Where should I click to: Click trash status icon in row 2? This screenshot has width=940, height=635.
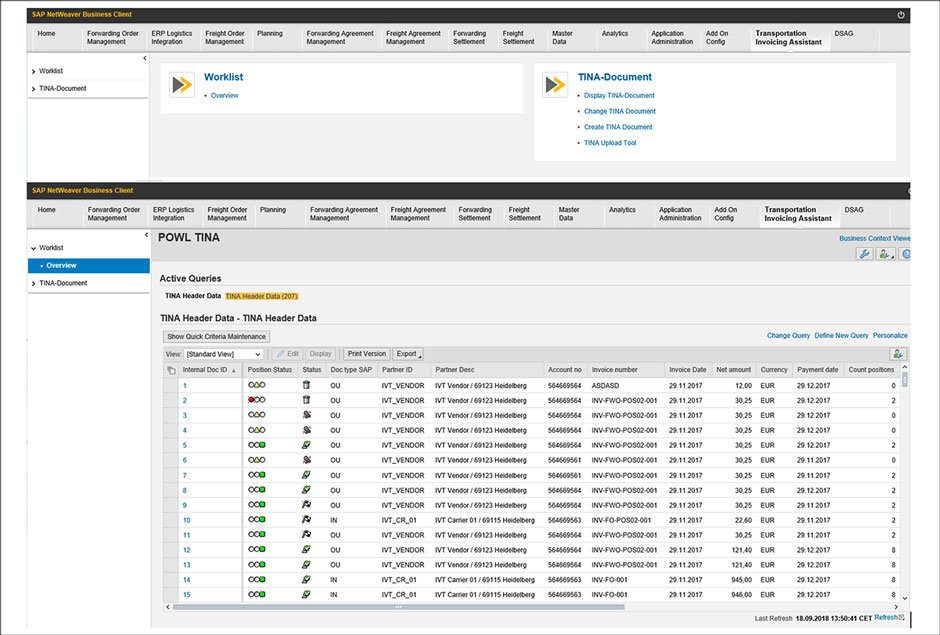click(306, 400)
